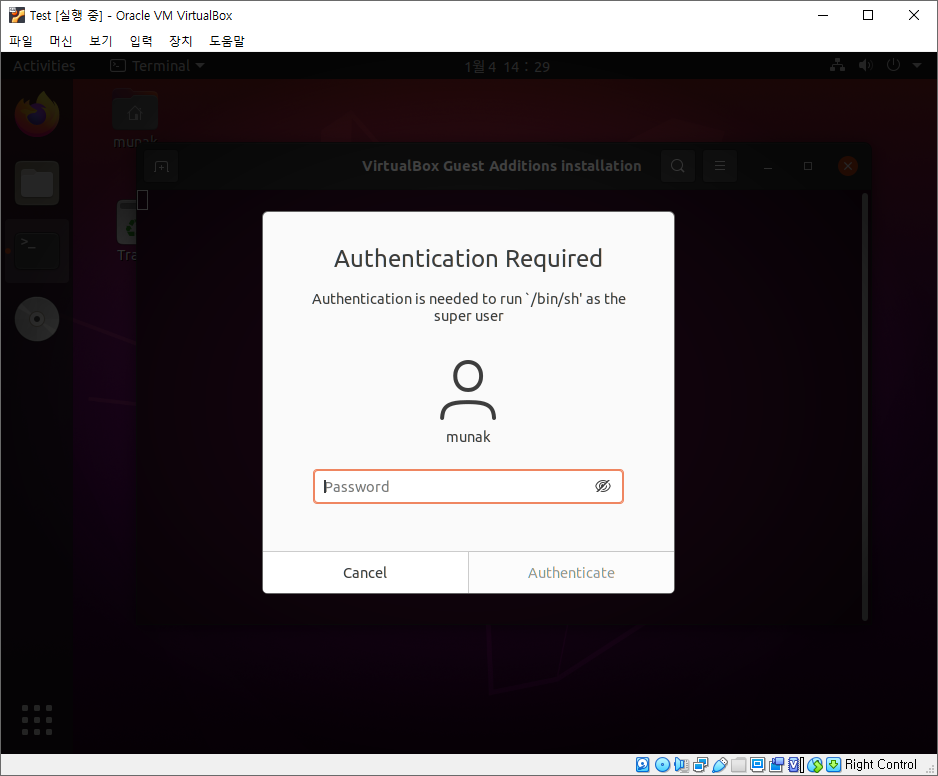Click the hard disk activity status icon
The image size is (938, 776).
642,764
